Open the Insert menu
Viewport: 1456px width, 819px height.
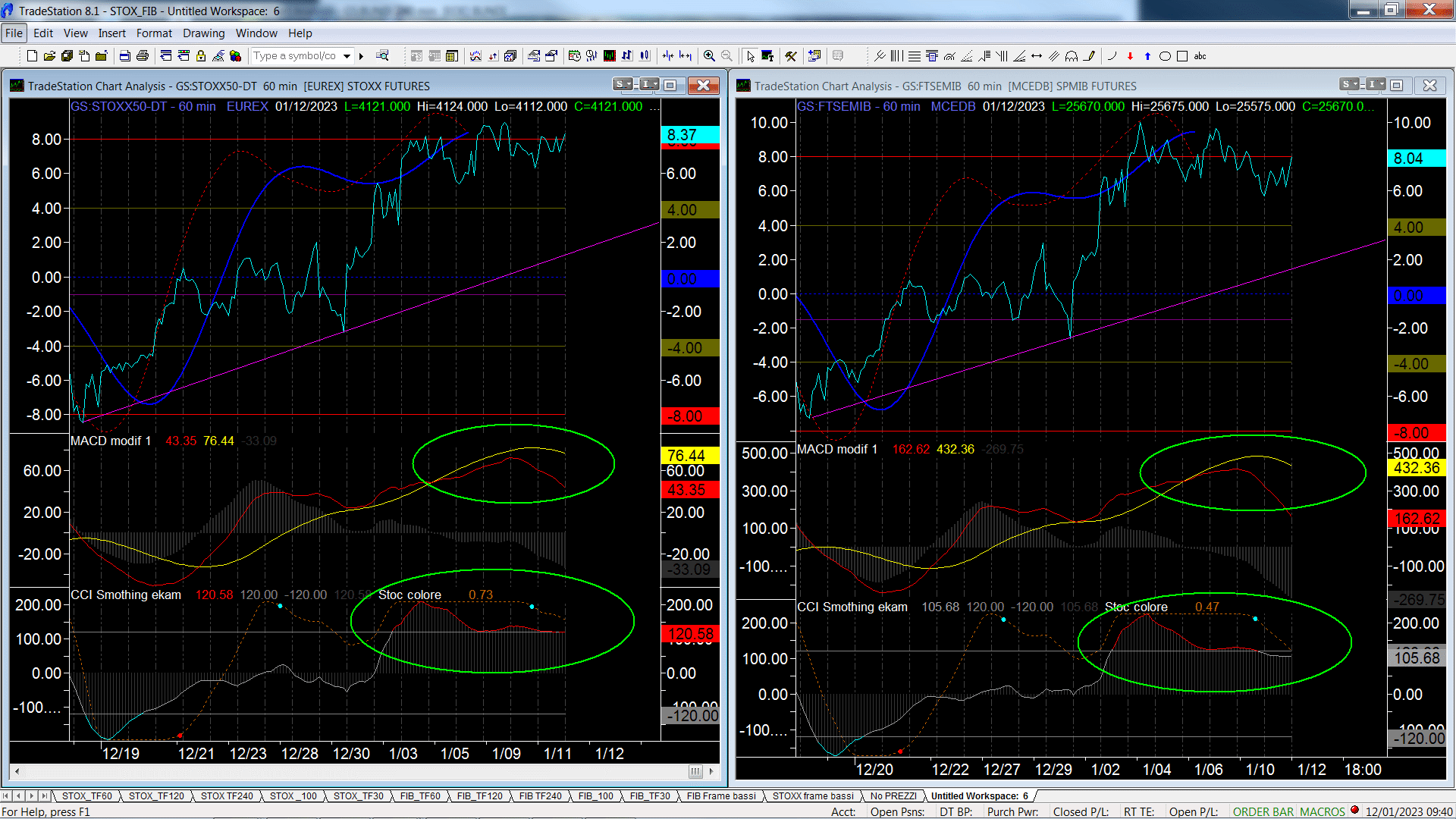click(x=111, y=33)
